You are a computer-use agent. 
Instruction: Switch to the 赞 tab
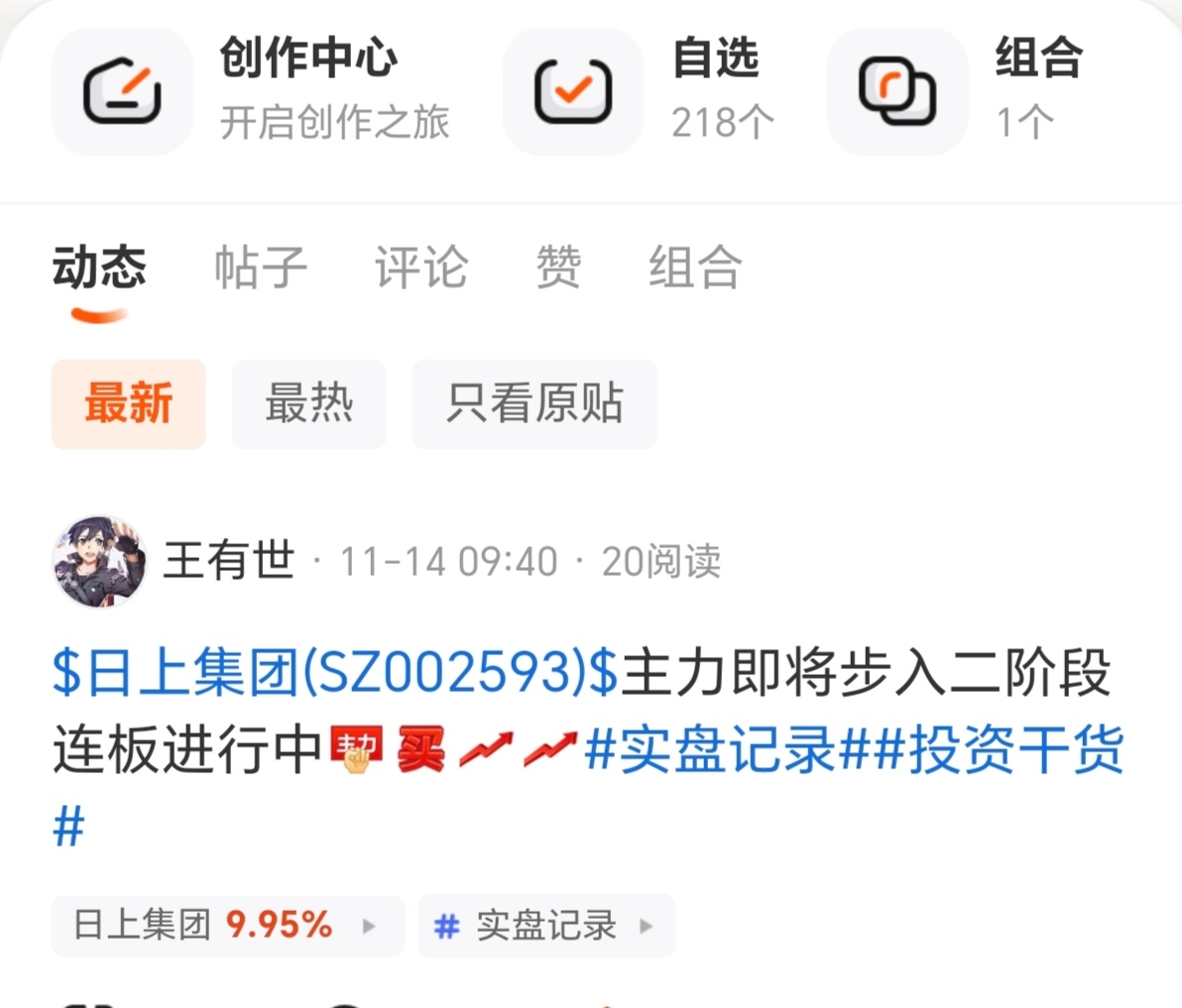point(558,268)
